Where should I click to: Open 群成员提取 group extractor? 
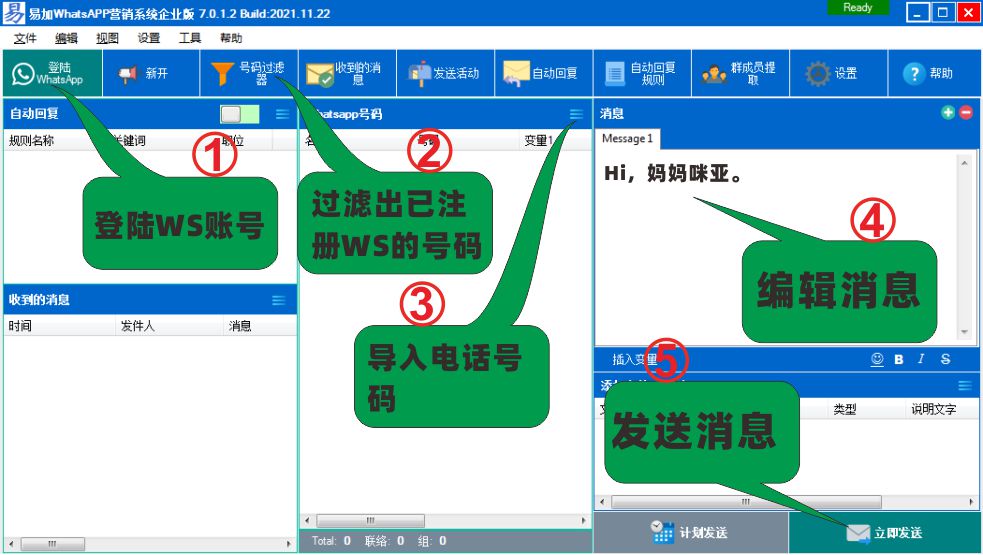[x=740, y=73]
